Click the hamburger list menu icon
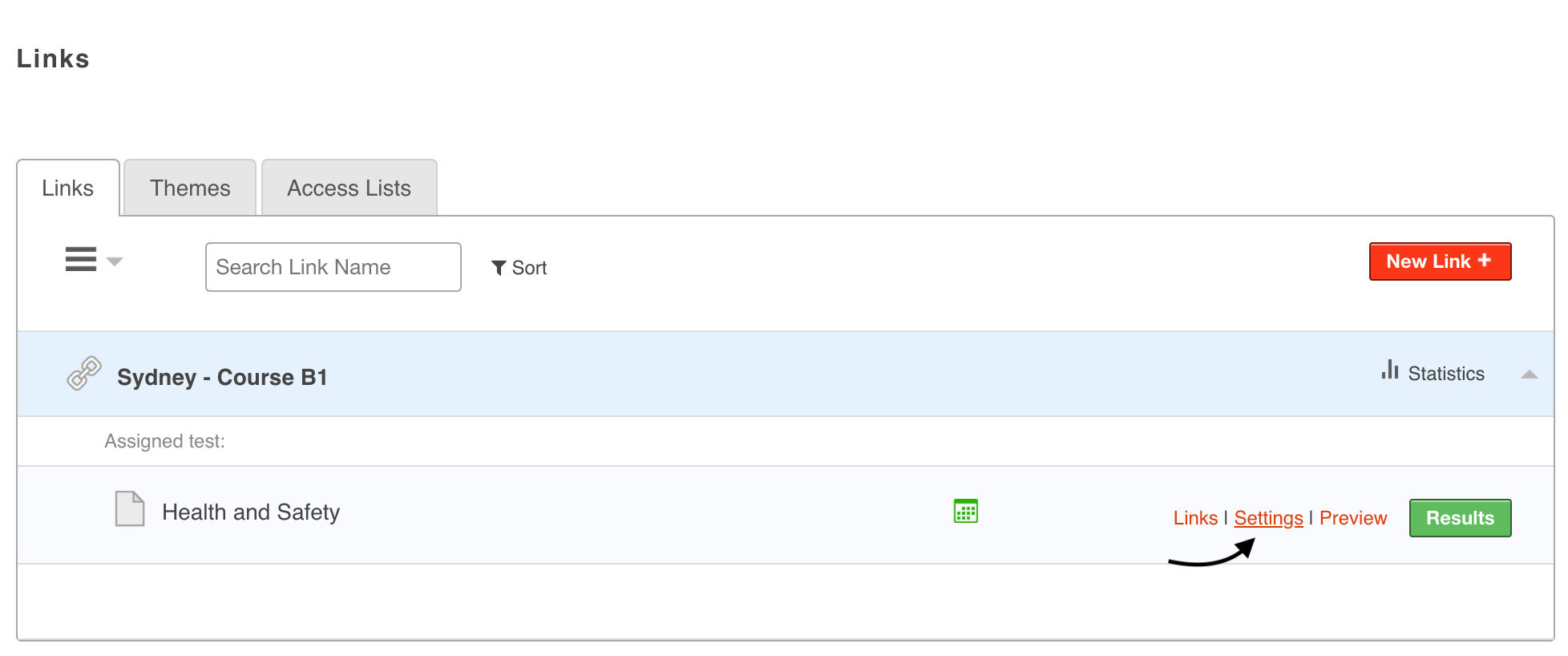The image size is (1568, 656). 81,259
